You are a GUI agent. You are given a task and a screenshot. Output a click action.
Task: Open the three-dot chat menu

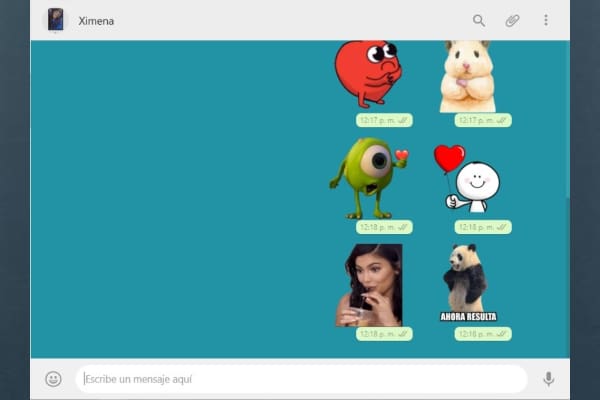click(546, 20)
